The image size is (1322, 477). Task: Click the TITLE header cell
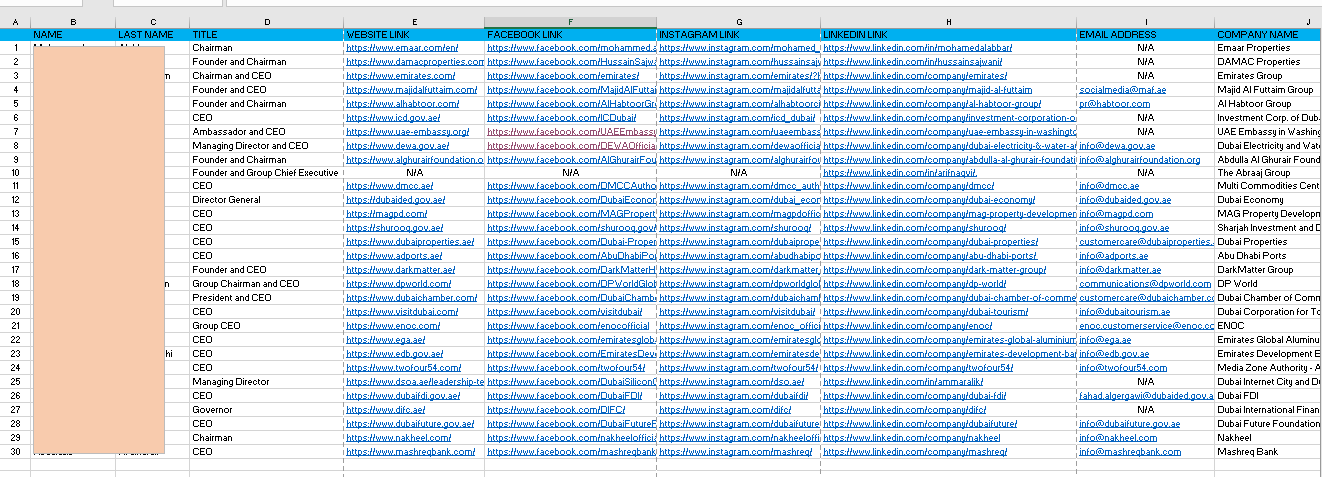267,35
